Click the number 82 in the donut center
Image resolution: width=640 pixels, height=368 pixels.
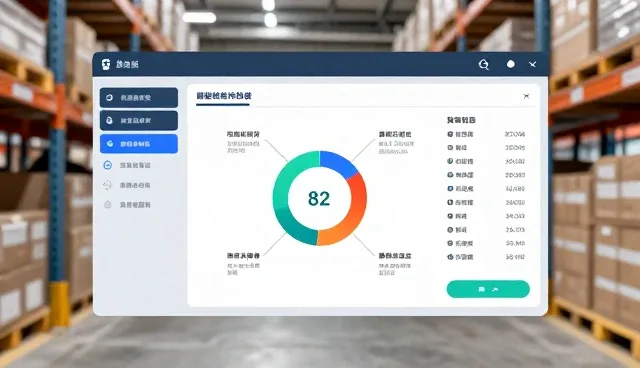pyautogui.click(x=319, y=198)
